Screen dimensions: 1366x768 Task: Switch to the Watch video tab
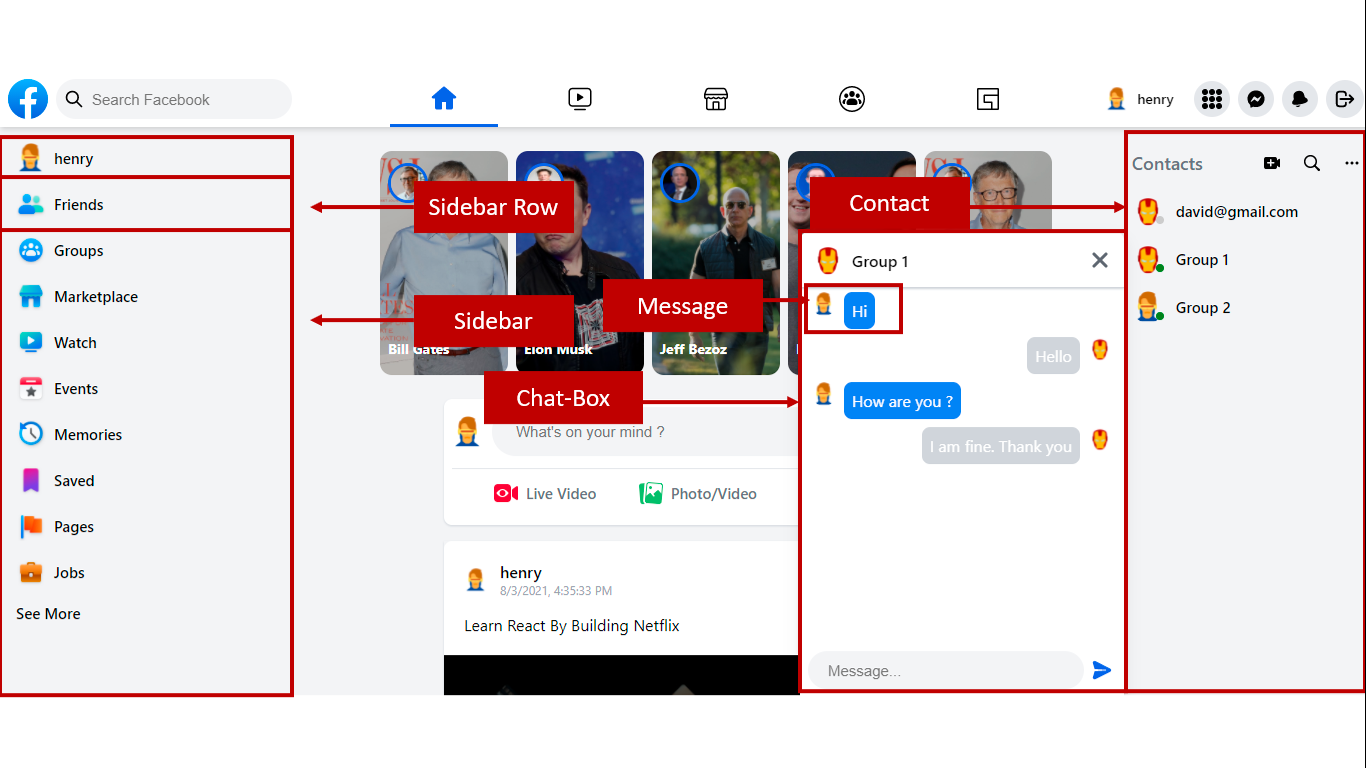580,98
